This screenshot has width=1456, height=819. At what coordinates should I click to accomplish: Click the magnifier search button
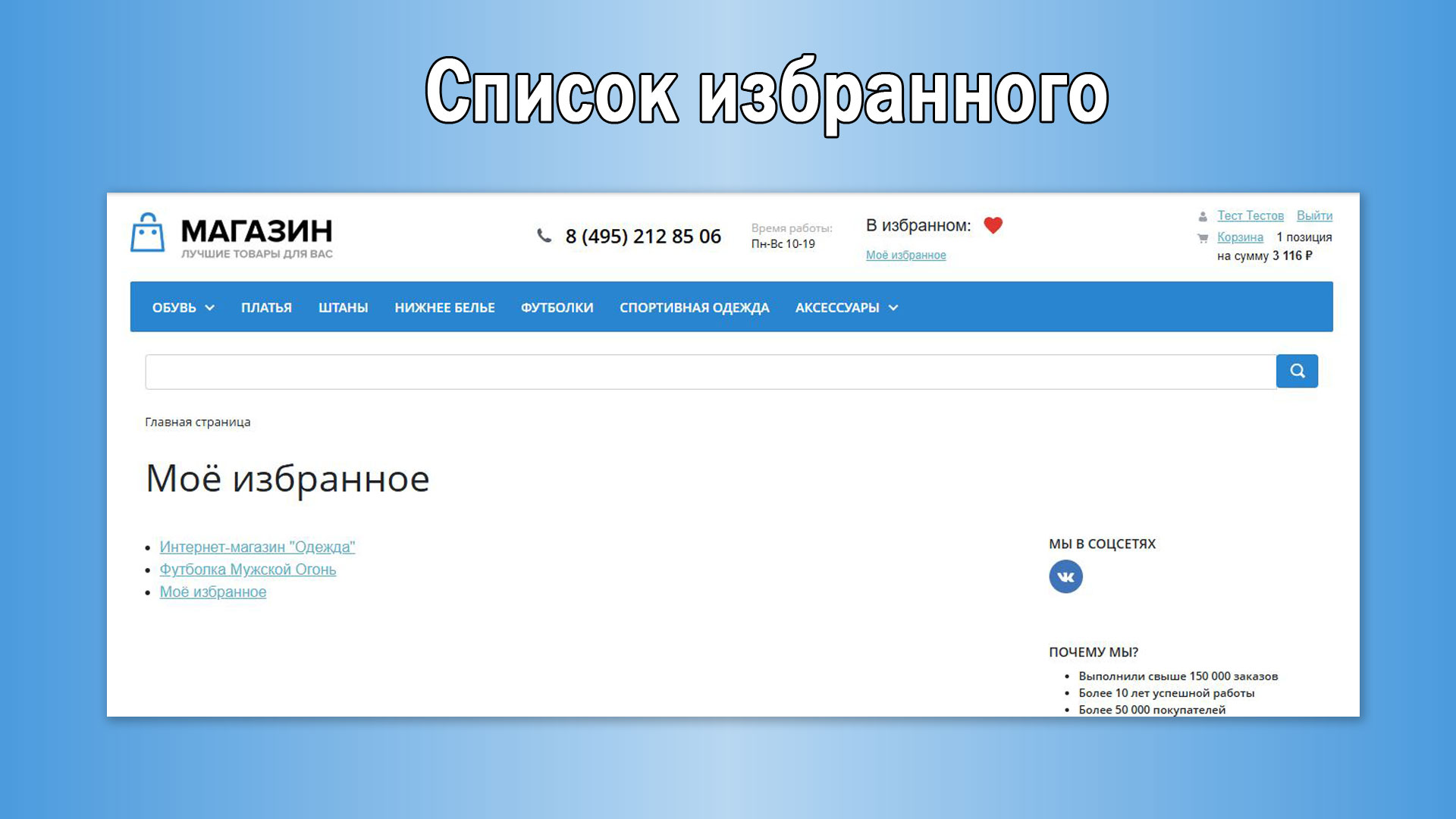point(1297,371)
